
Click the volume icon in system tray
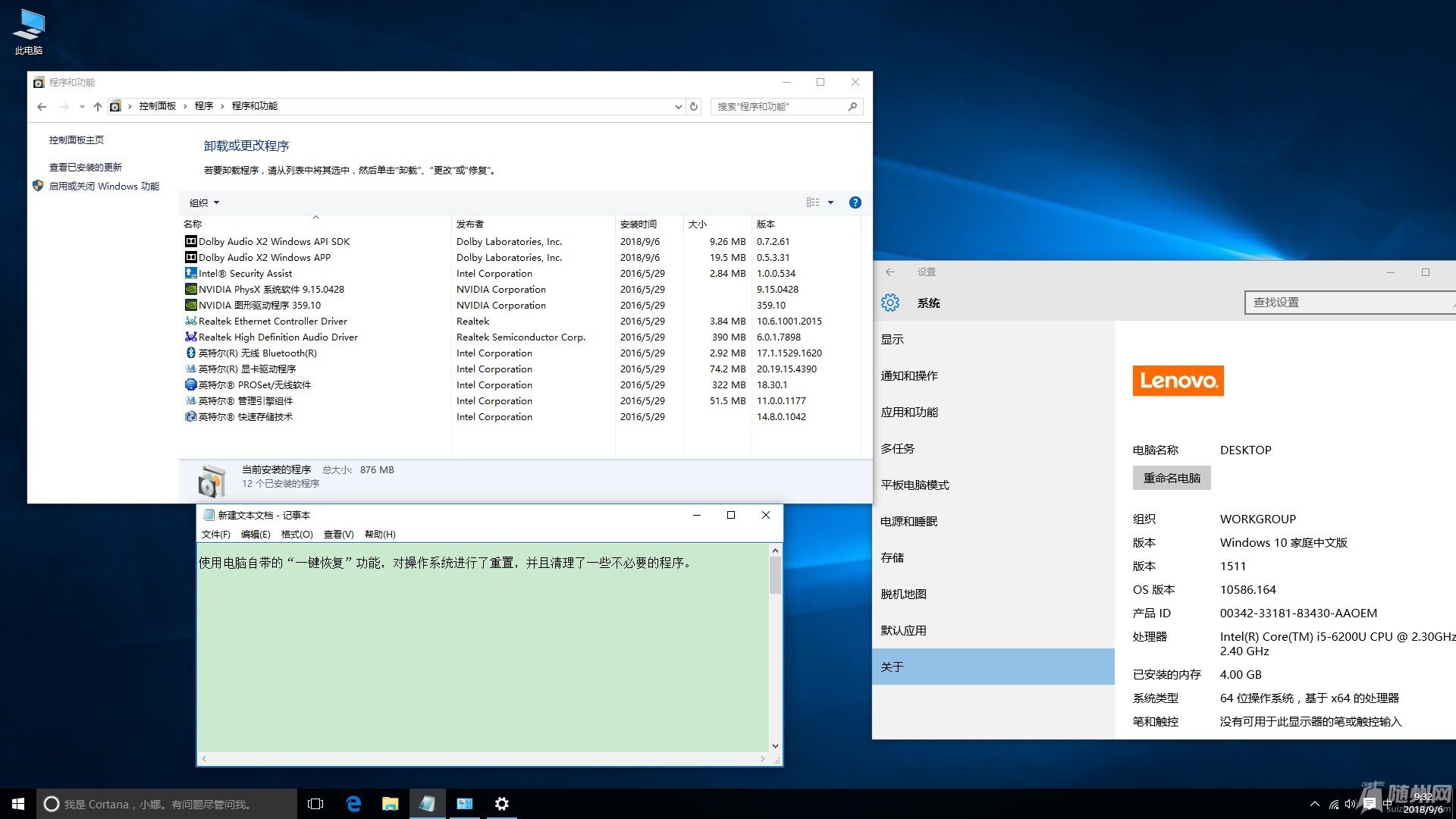pyautogui.click(x=1351, y=804)
